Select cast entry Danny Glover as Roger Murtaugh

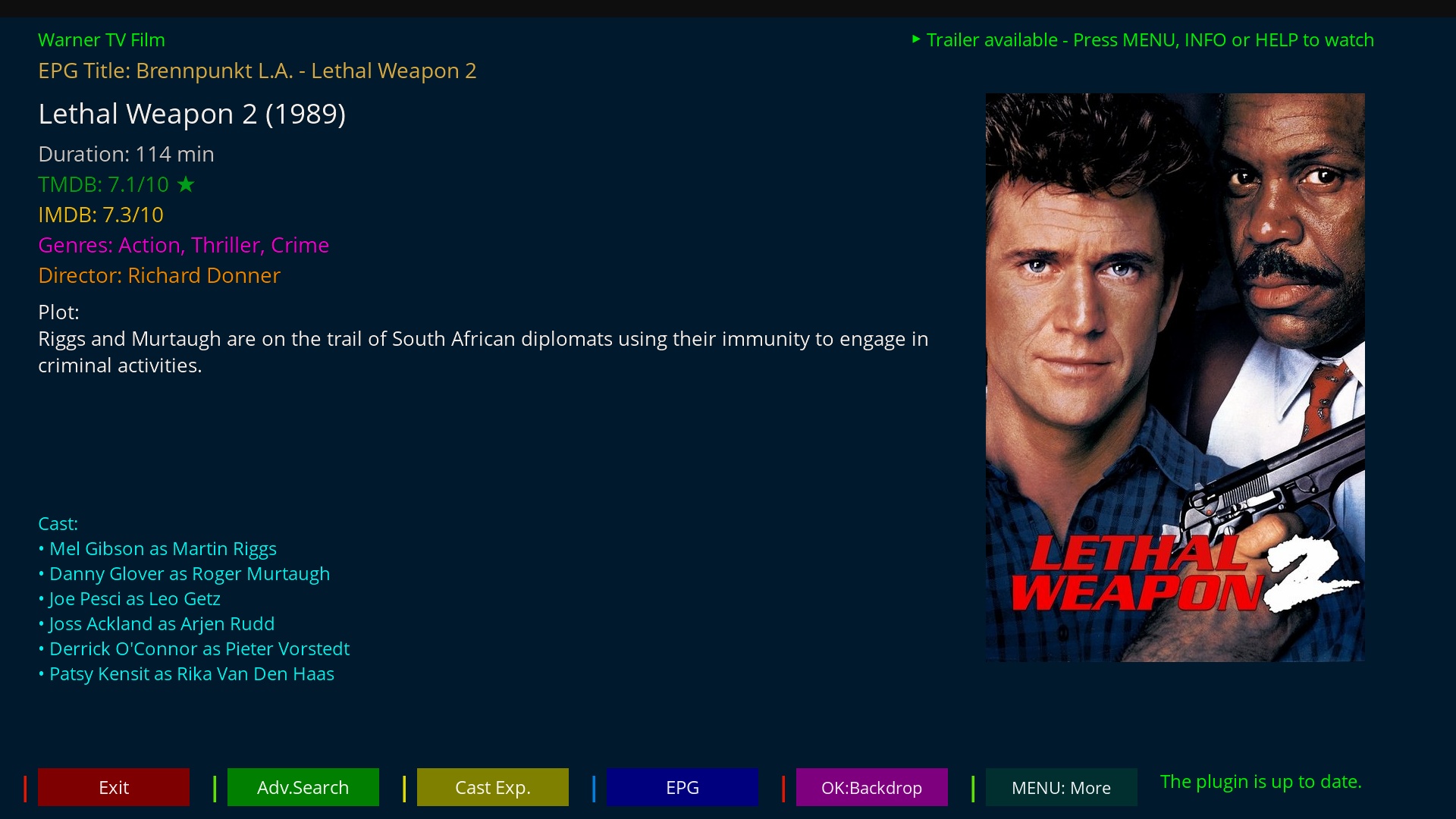point(184,573)
